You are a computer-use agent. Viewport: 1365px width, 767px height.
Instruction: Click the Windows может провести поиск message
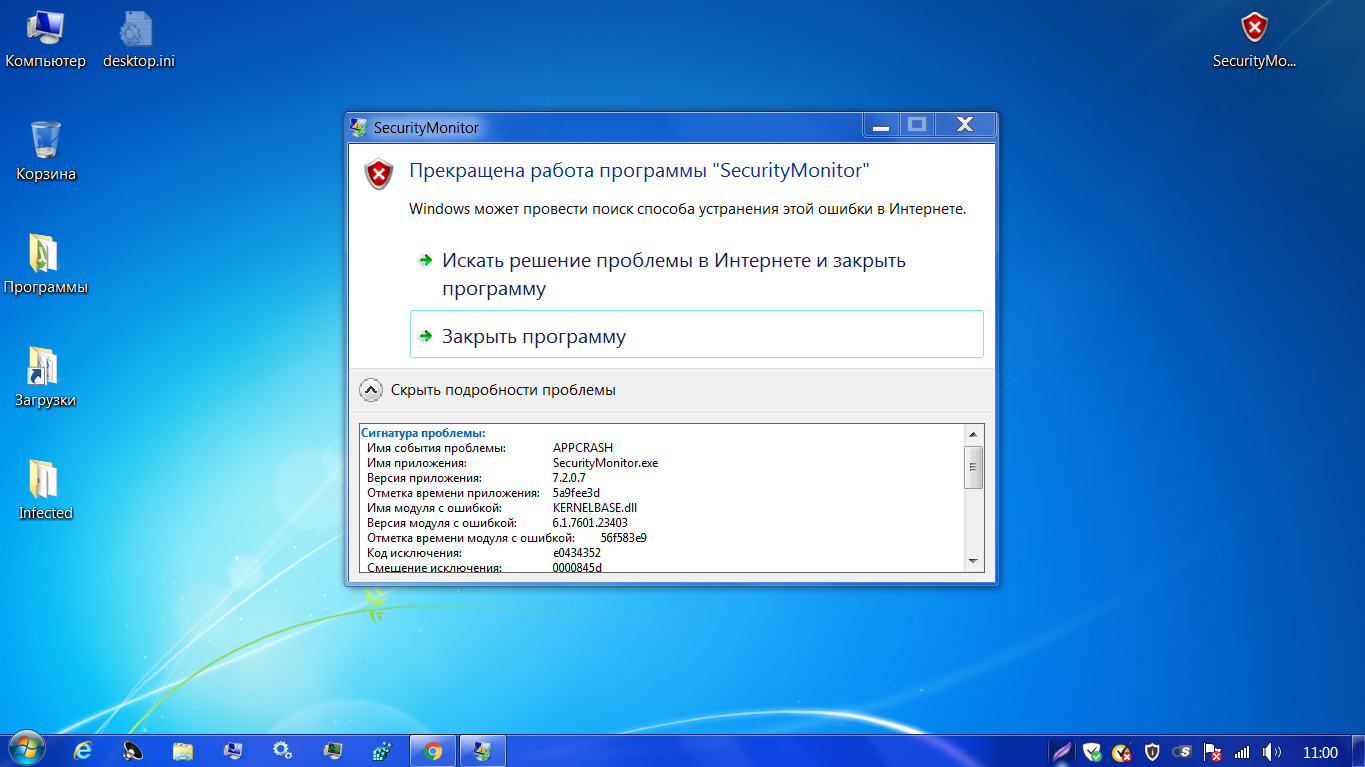click(688, 209)
